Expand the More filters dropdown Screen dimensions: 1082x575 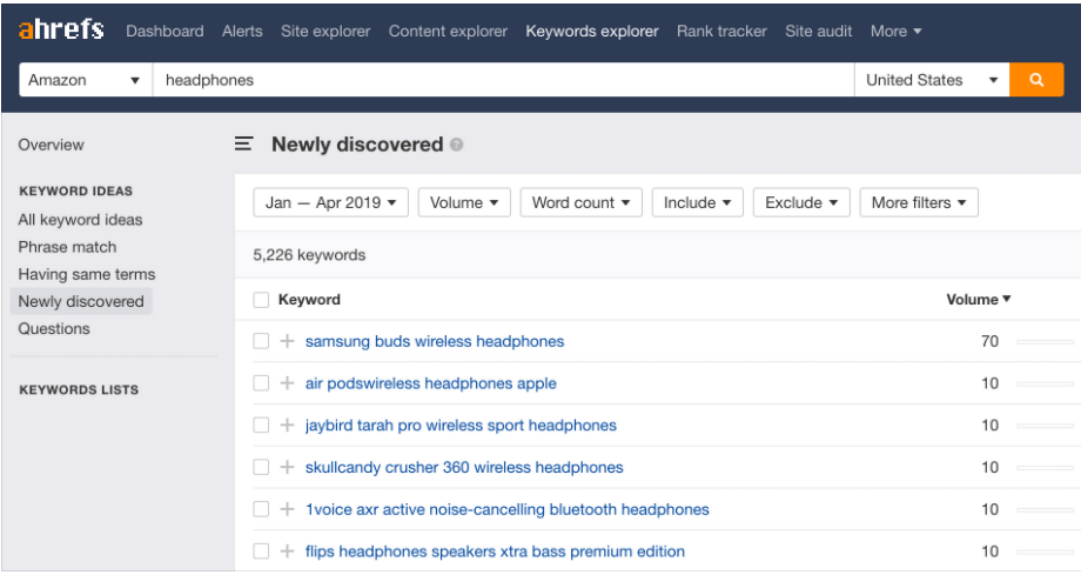click(x=918, y=202)
